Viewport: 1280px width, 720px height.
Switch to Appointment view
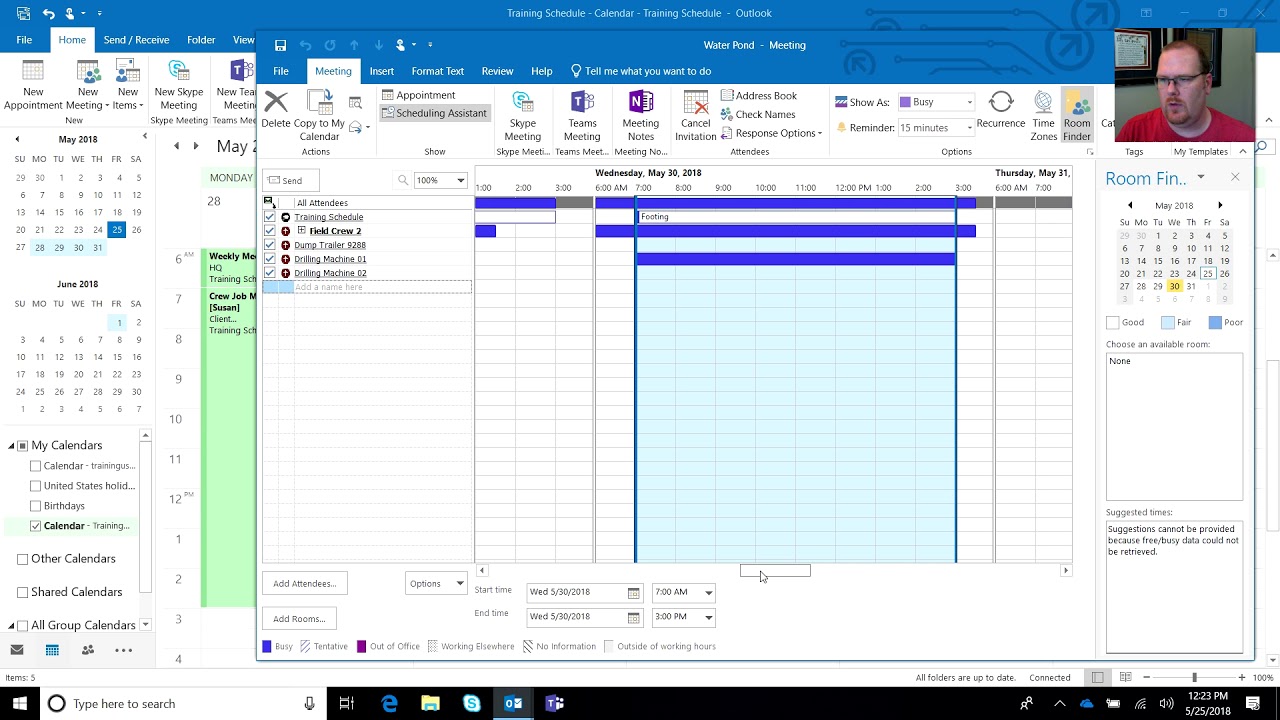418,96
